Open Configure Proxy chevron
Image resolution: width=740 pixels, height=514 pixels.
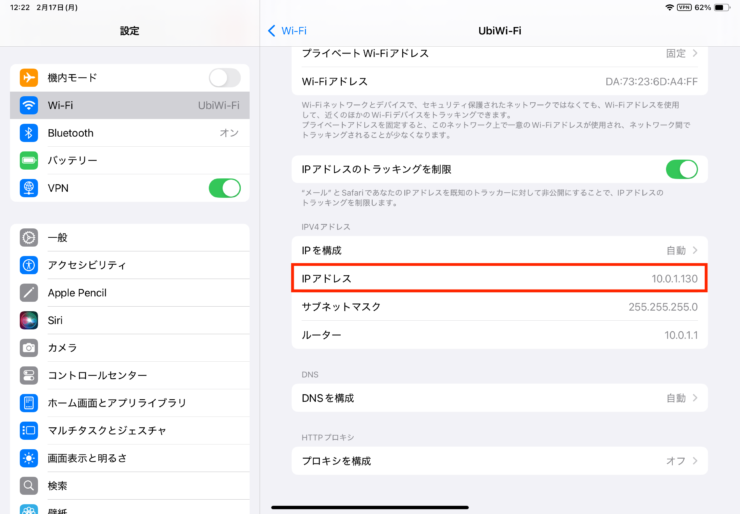click(x=695, y=461)
